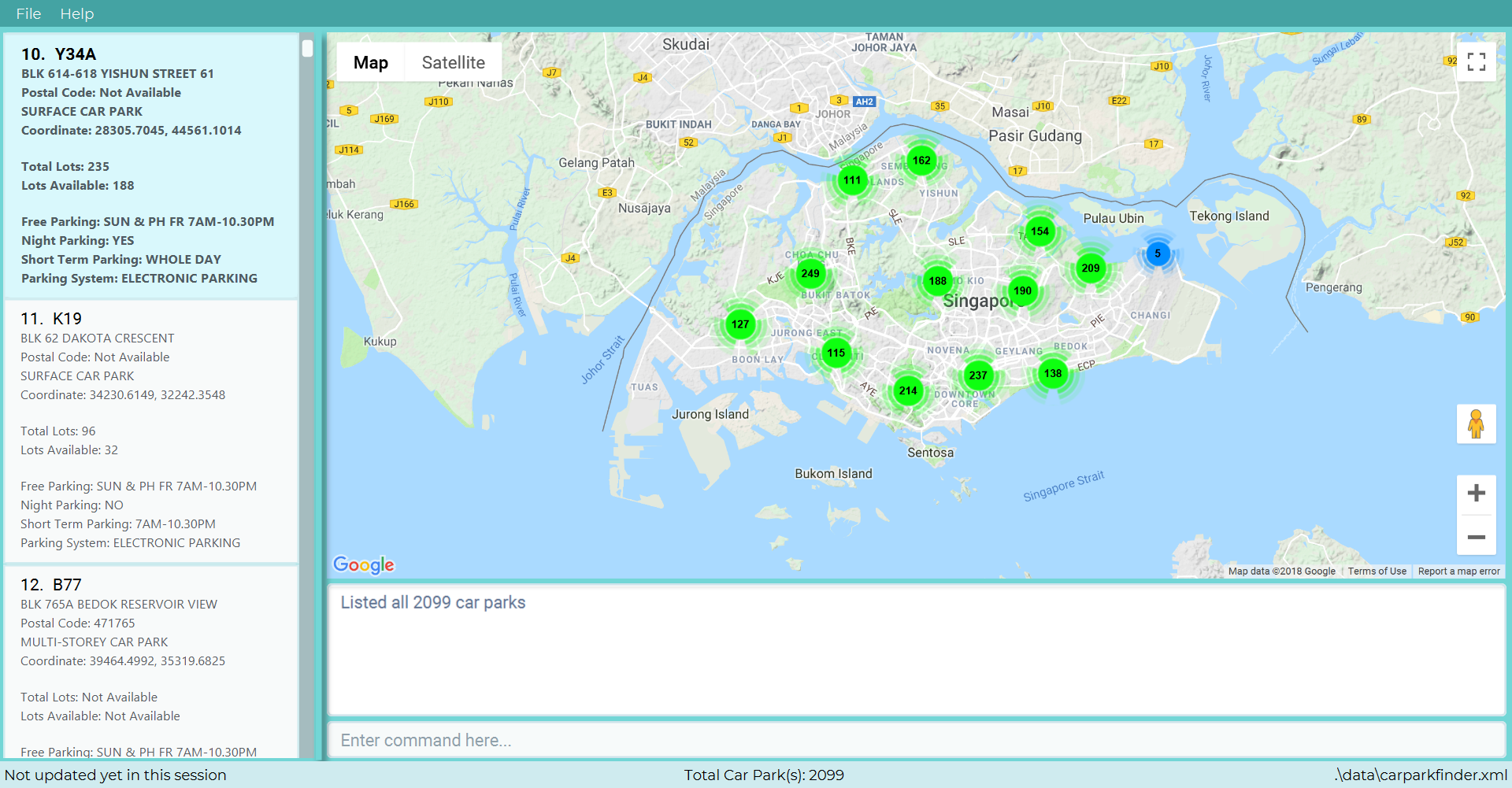Click 'Total Lots: 96' text

point(58,431)
